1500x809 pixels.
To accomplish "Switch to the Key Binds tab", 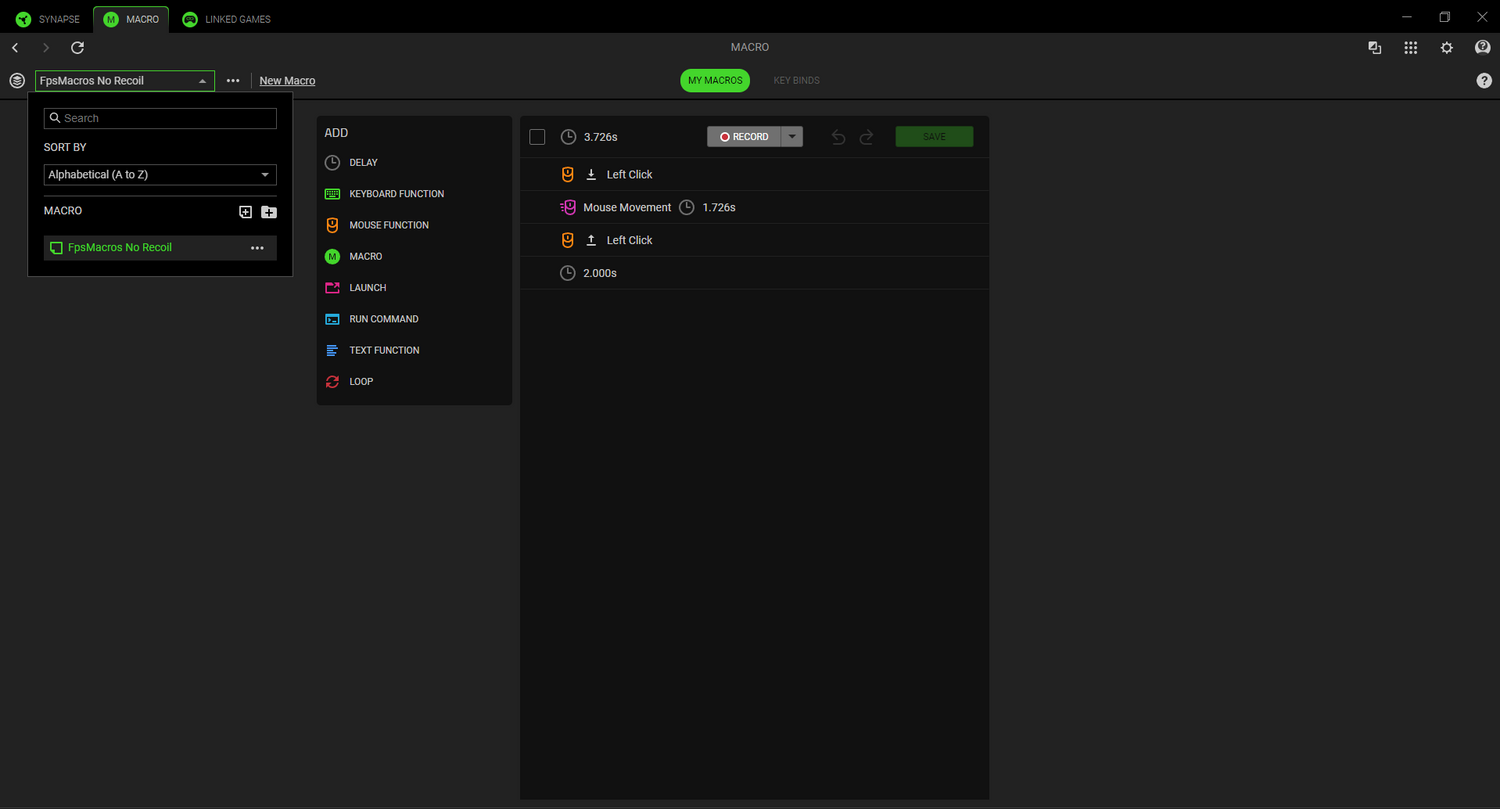I will [796, 81].
